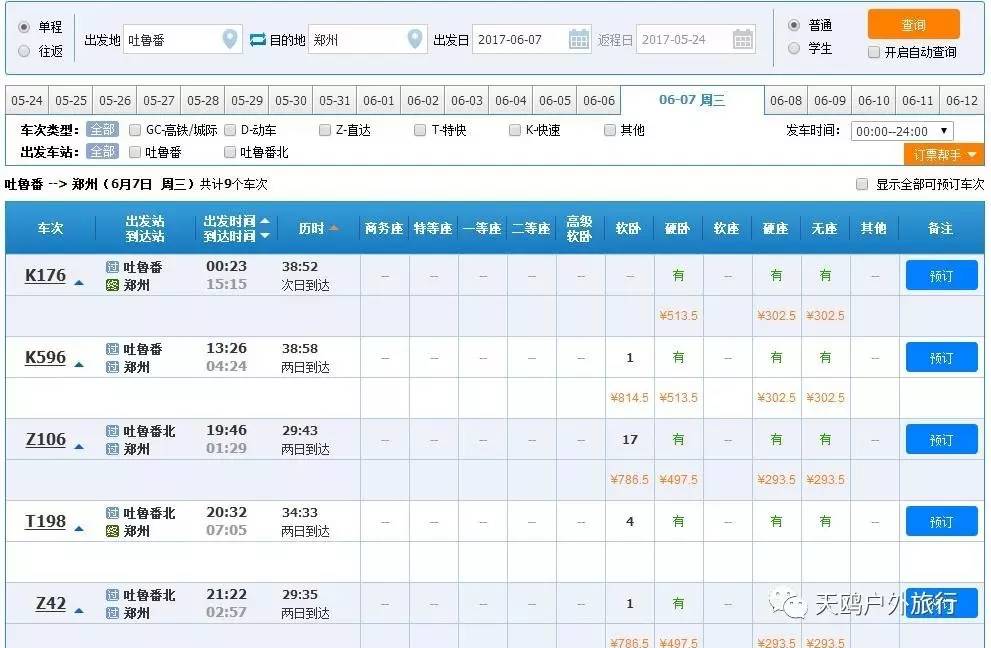The width and height of the screenshot is (991, 648).
Task: Click the swap departure and destination icon
Action: click(x=257, y=38)
